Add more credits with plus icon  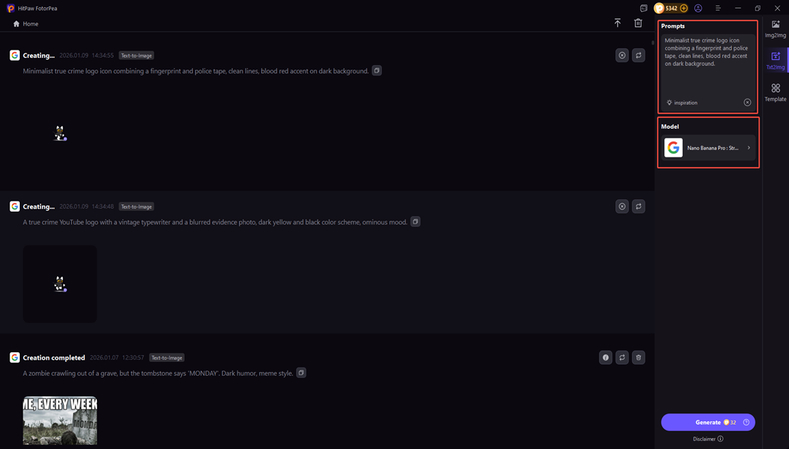684,8
